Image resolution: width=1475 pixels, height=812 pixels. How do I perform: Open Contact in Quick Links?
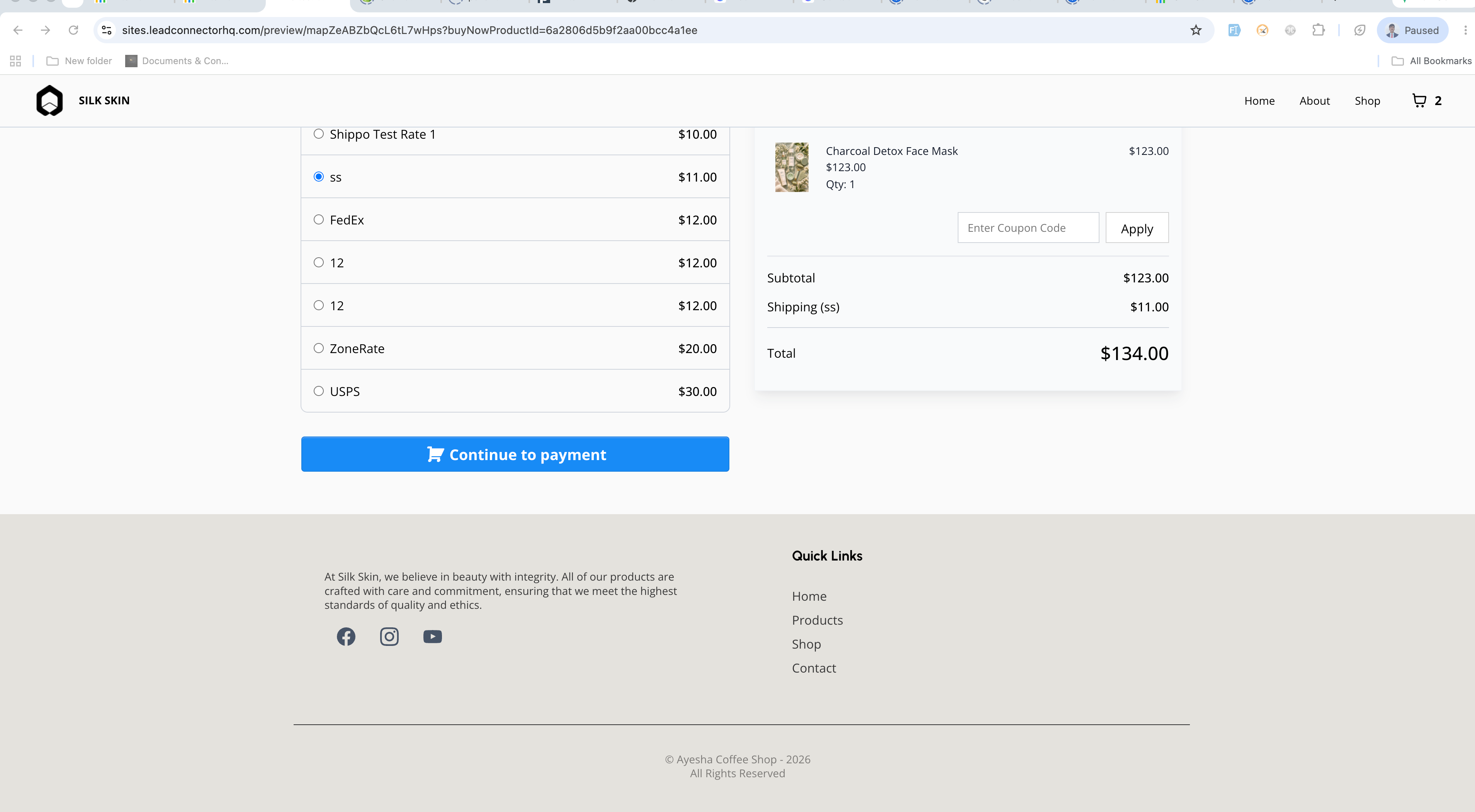click(x=814, y=668)
